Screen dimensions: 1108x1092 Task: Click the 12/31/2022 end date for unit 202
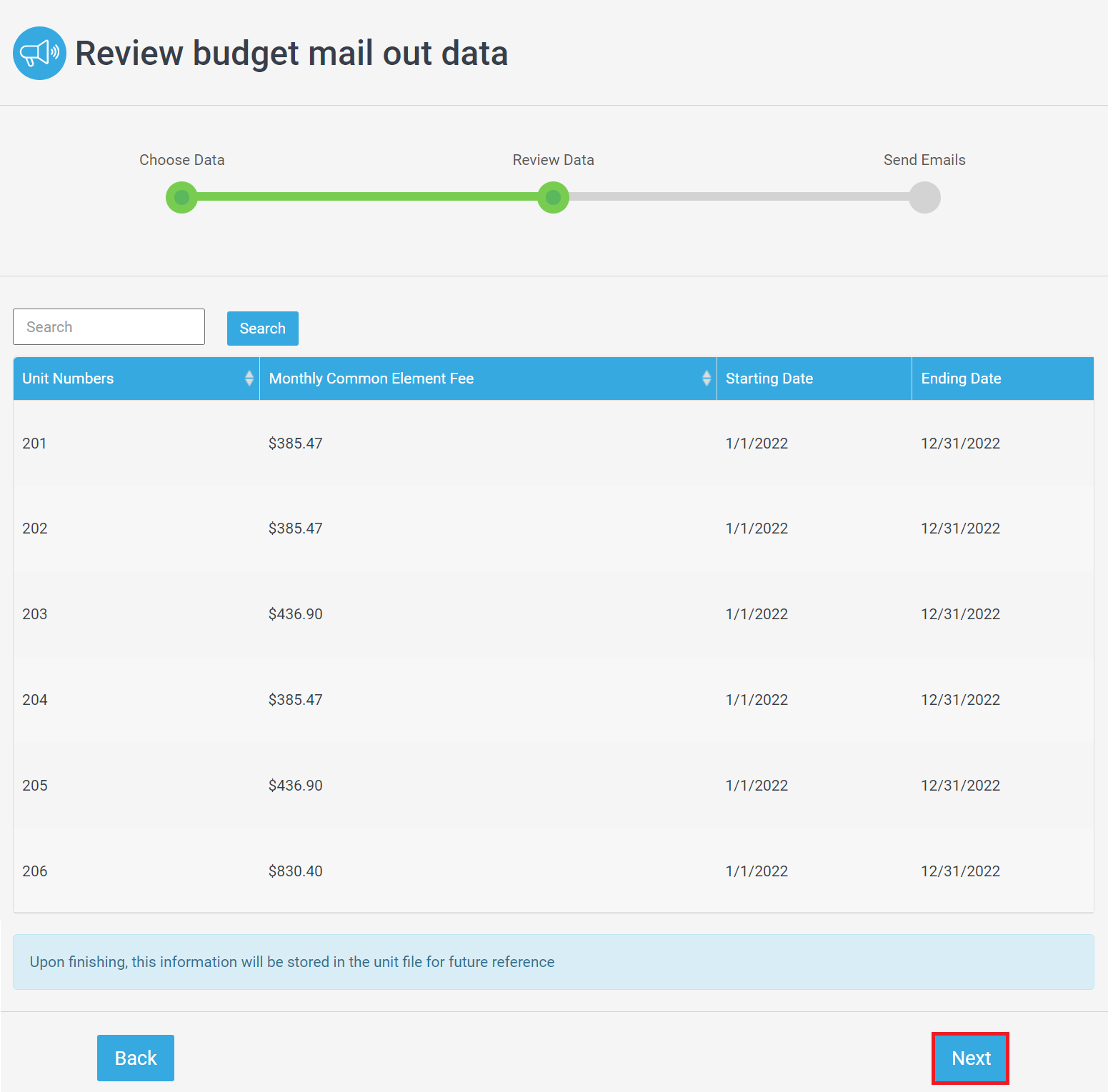pyautogui.click(x=960, y=529)
